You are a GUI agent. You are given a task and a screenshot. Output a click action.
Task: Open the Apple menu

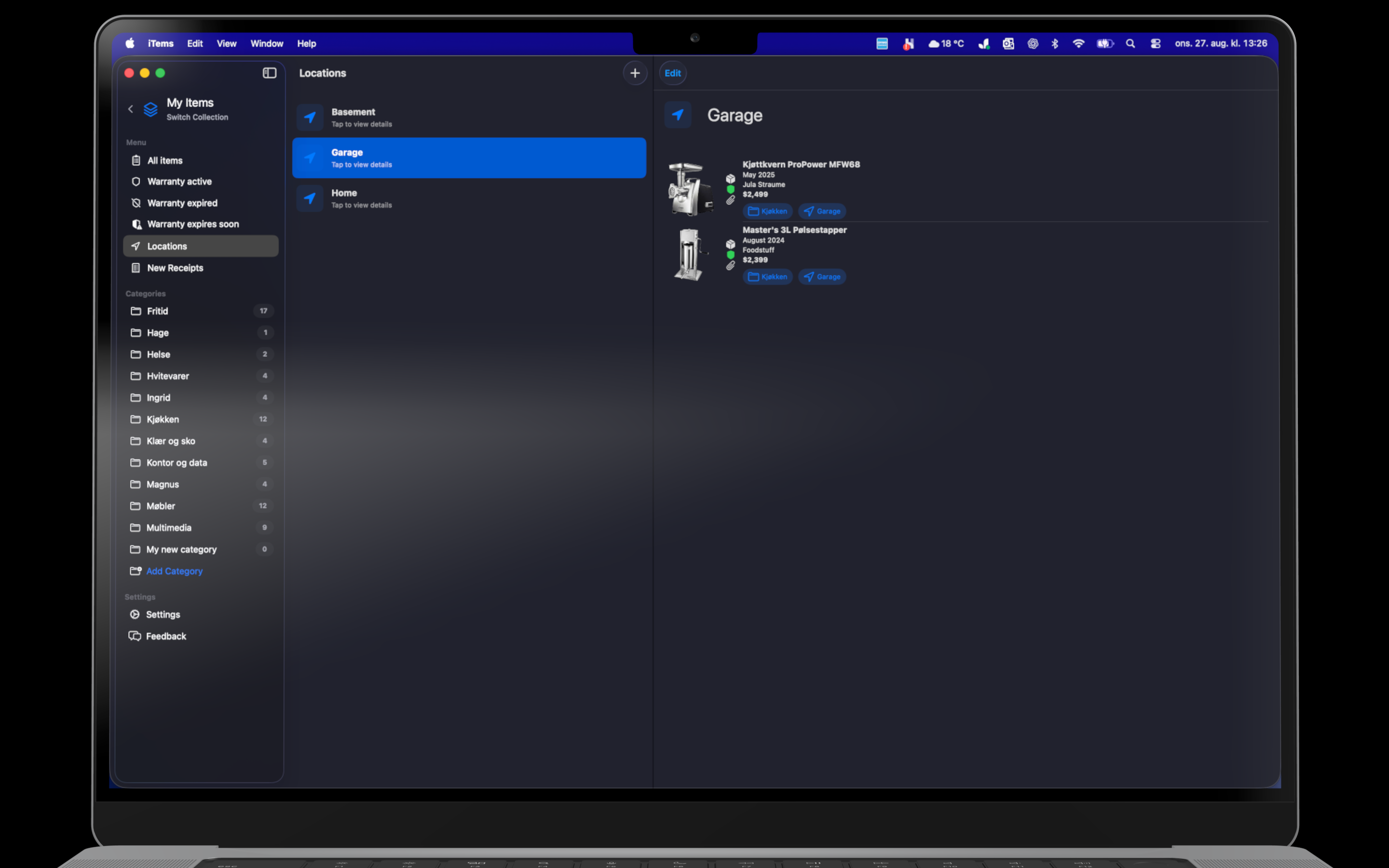130,43
